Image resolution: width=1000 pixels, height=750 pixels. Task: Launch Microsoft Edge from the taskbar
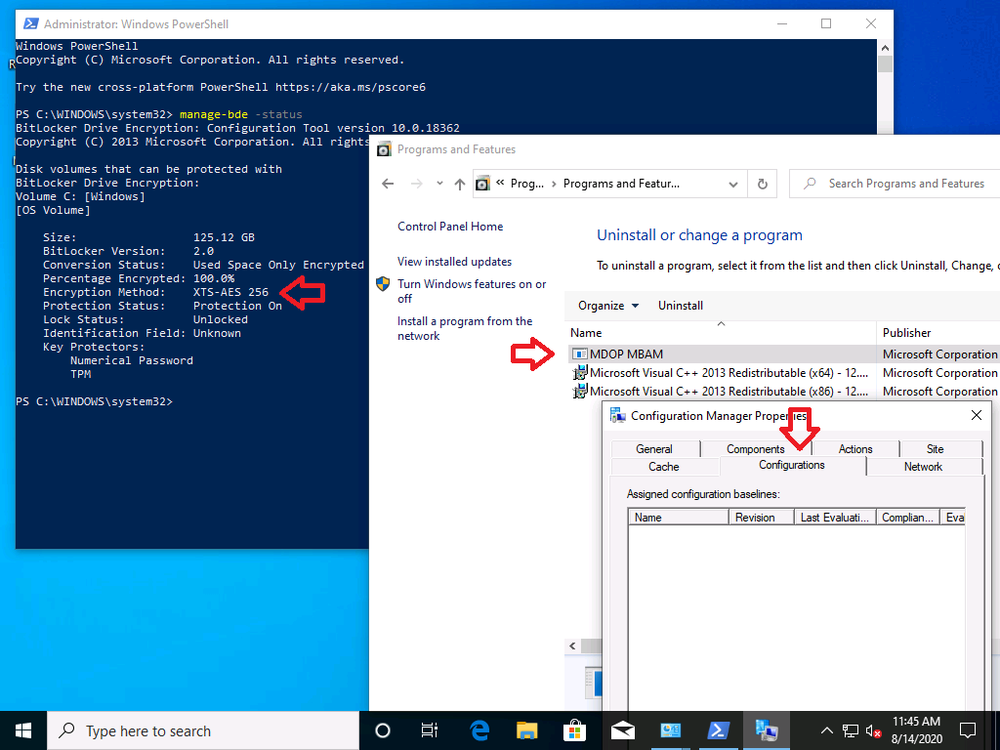click(x=479, y=731)
